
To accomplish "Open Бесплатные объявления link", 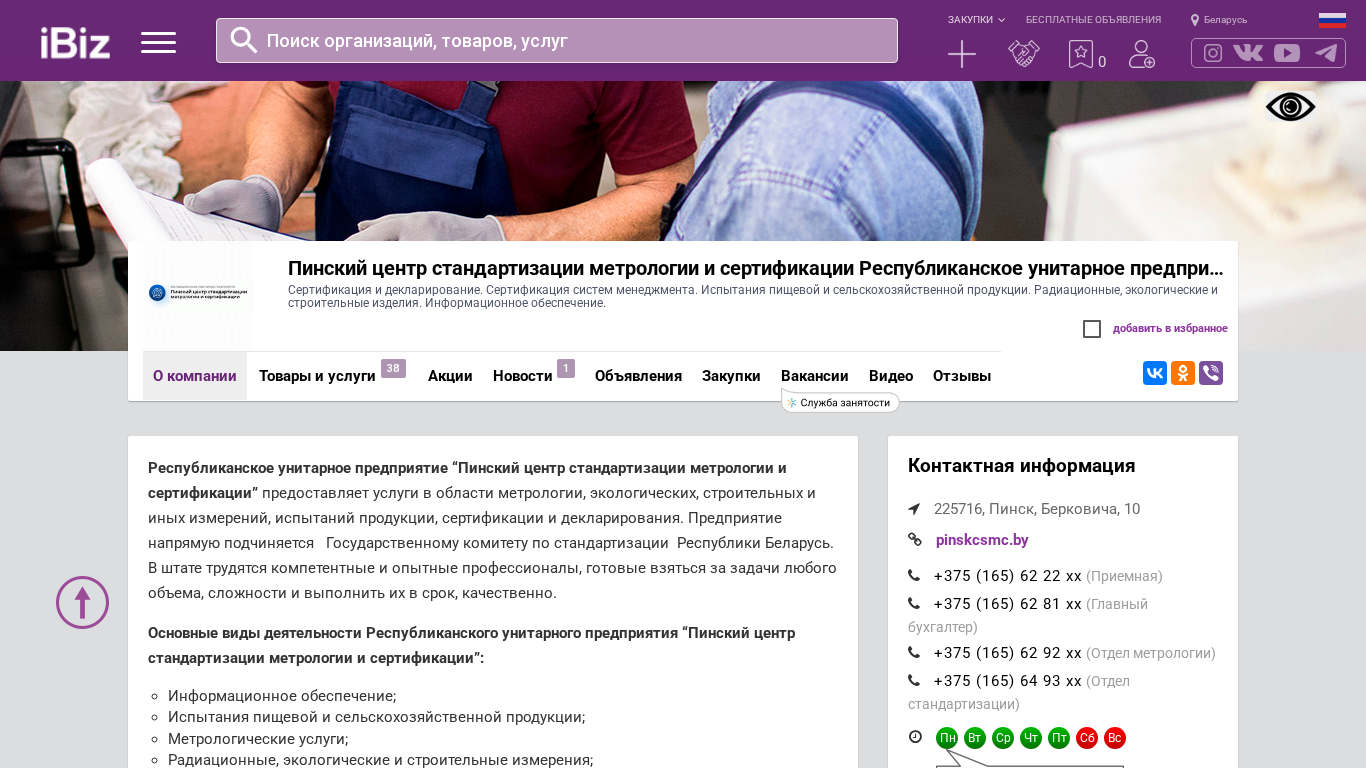I will [x=1093, y=20].
